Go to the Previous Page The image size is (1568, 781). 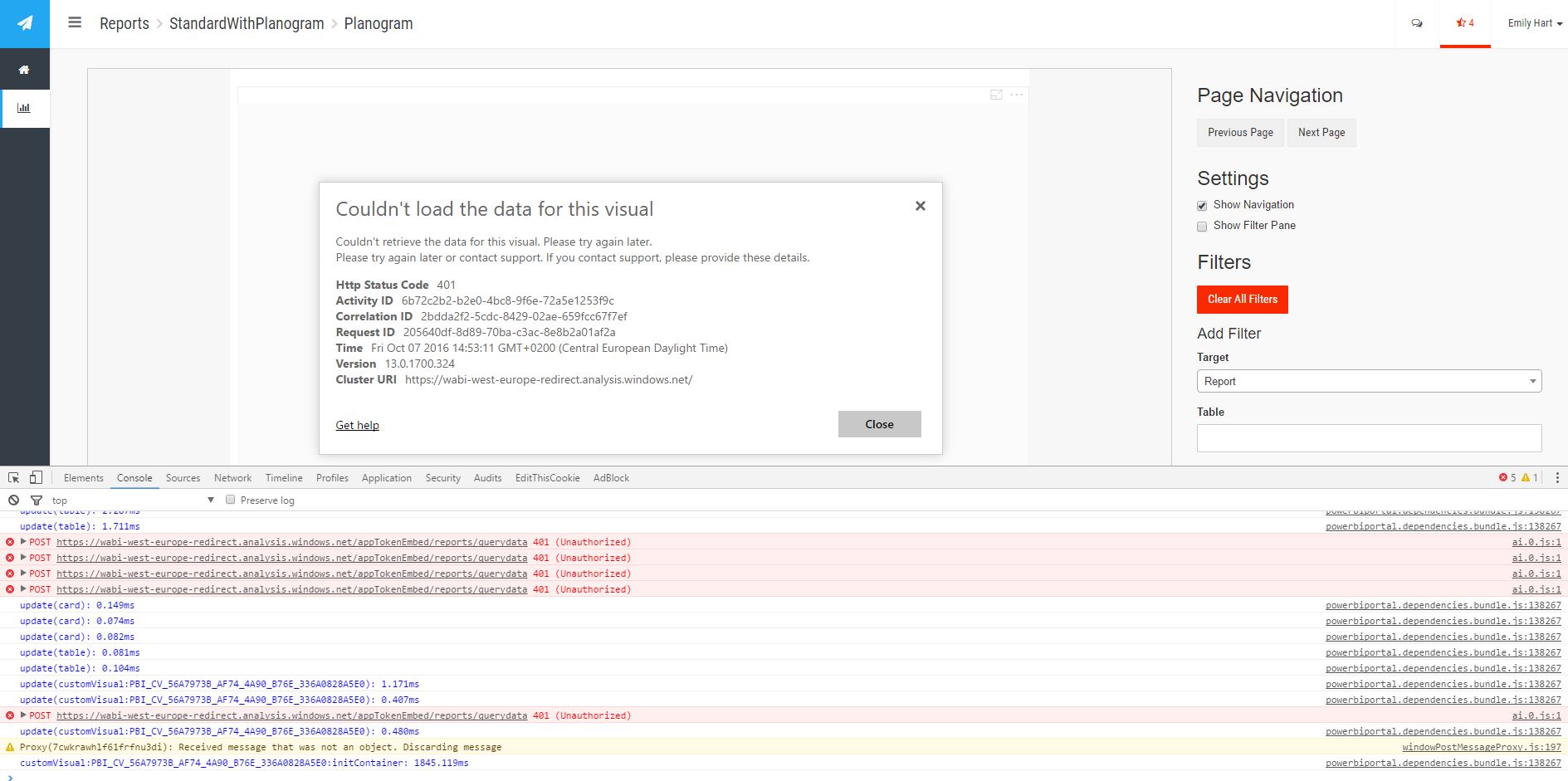(1240, 133)
